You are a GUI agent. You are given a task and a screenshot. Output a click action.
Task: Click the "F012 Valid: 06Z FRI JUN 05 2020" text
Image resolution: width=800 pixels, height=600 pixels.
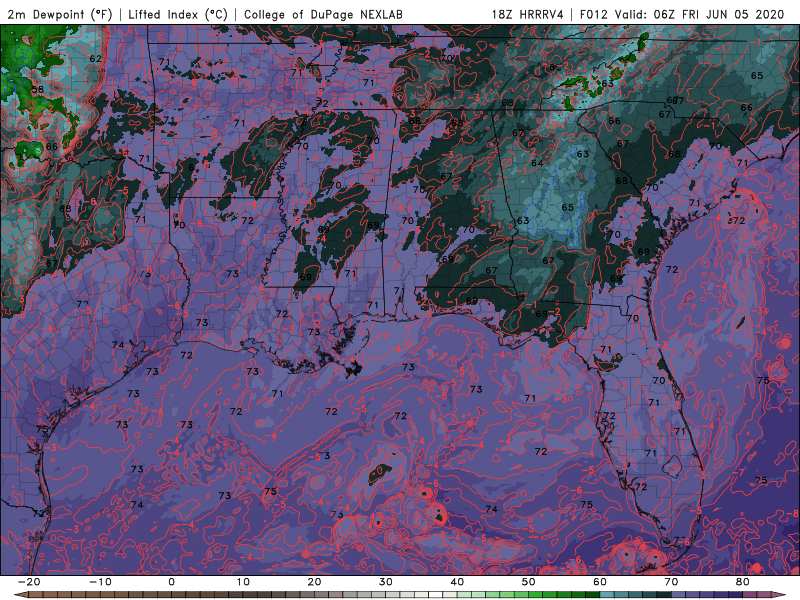click(x=682, y=14)
